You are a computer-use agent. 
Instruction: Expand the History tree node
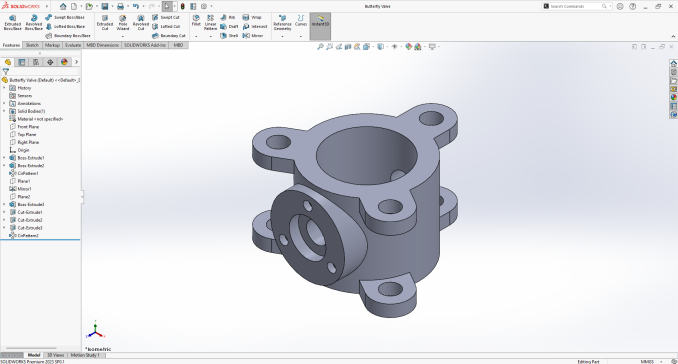tap(4, 88)
